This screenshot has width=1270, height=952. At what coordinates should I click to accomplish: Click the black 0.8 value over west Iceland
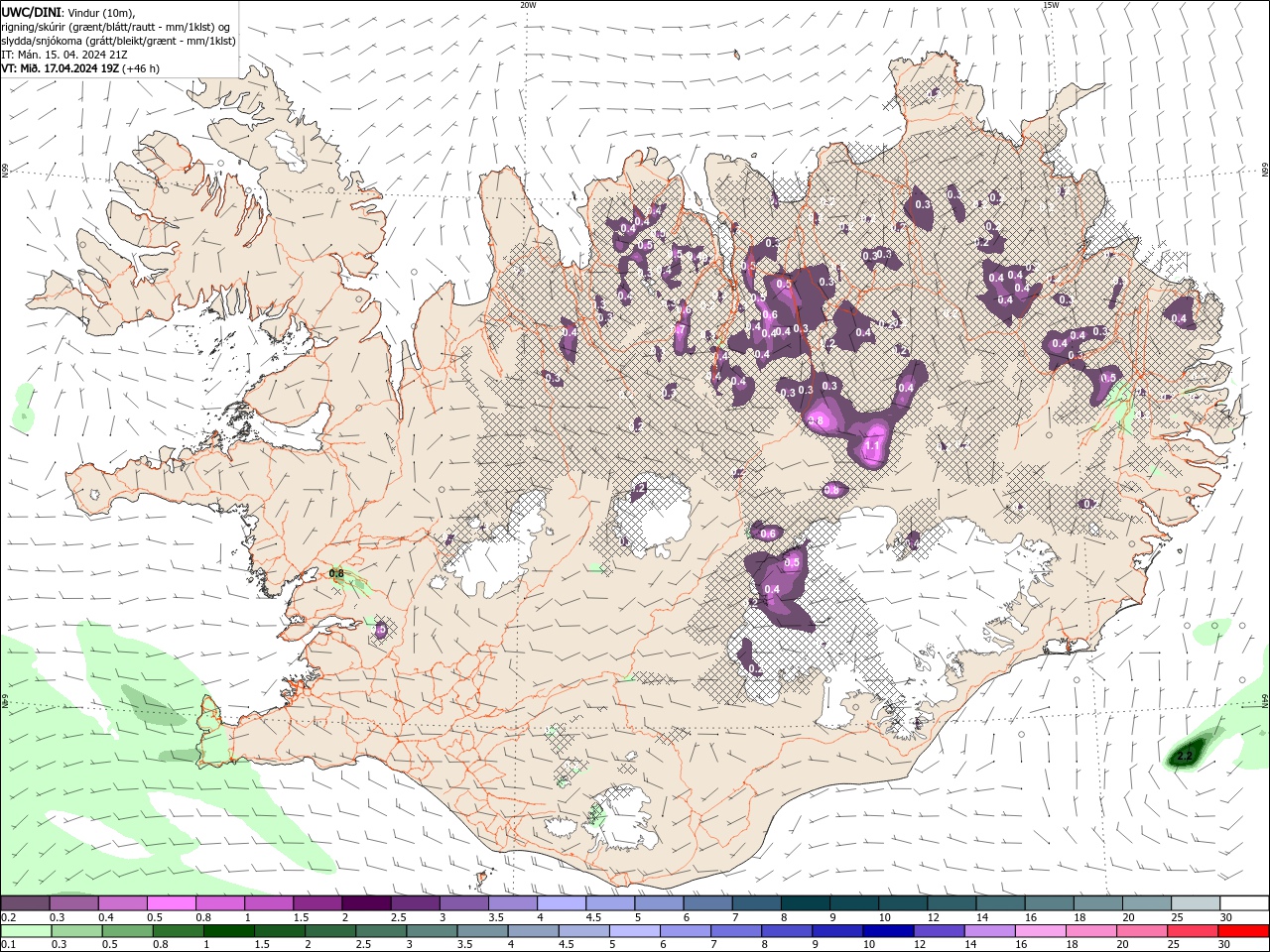(336, 573)
